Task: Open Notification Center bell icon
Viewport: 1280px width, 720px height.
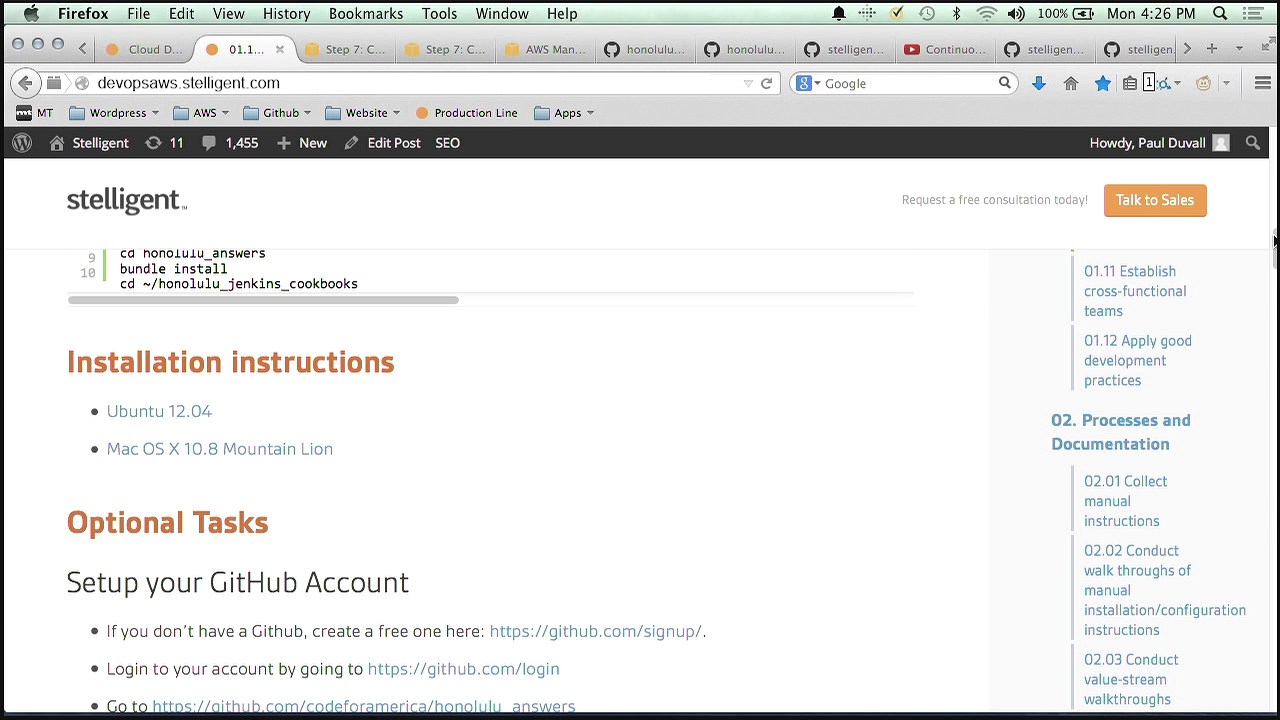Action: 839,14
